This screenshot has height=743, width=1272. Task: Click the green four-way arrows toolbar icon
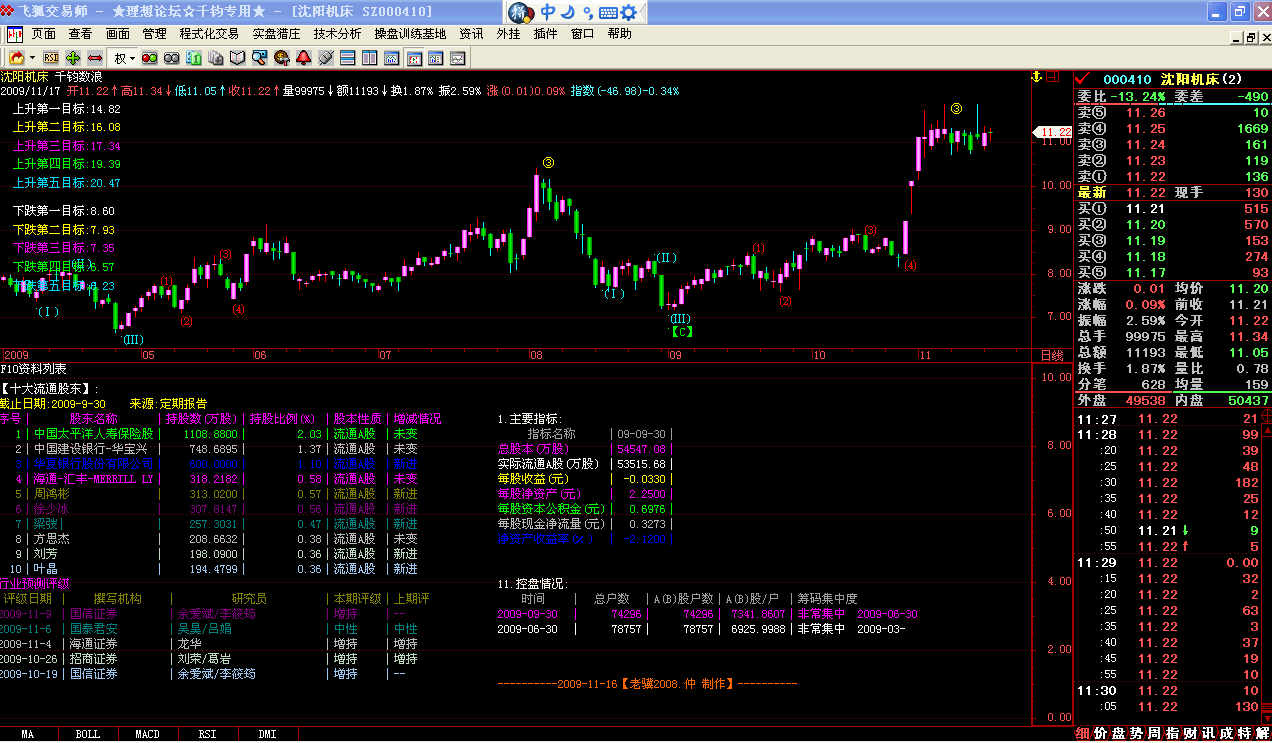73,58
